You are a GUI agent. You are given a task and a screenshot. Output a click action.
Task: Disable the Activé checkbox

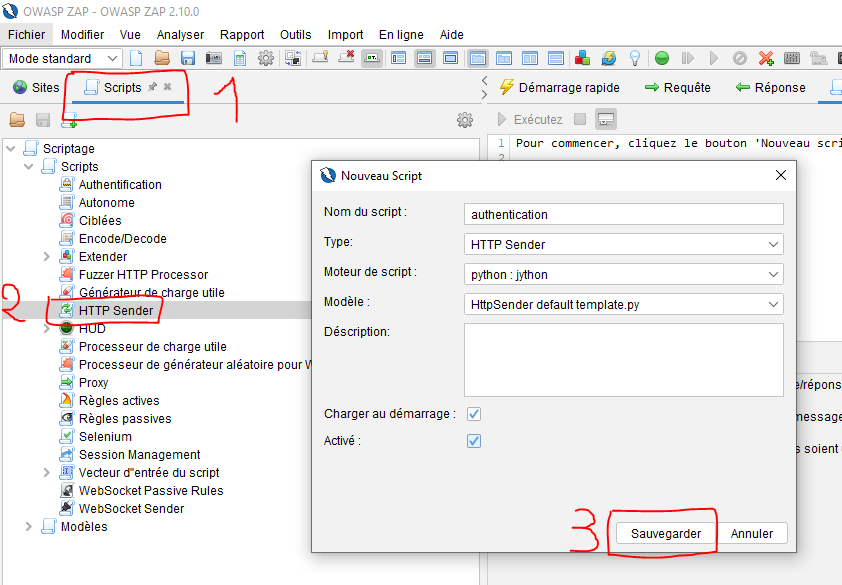(473, 440)
